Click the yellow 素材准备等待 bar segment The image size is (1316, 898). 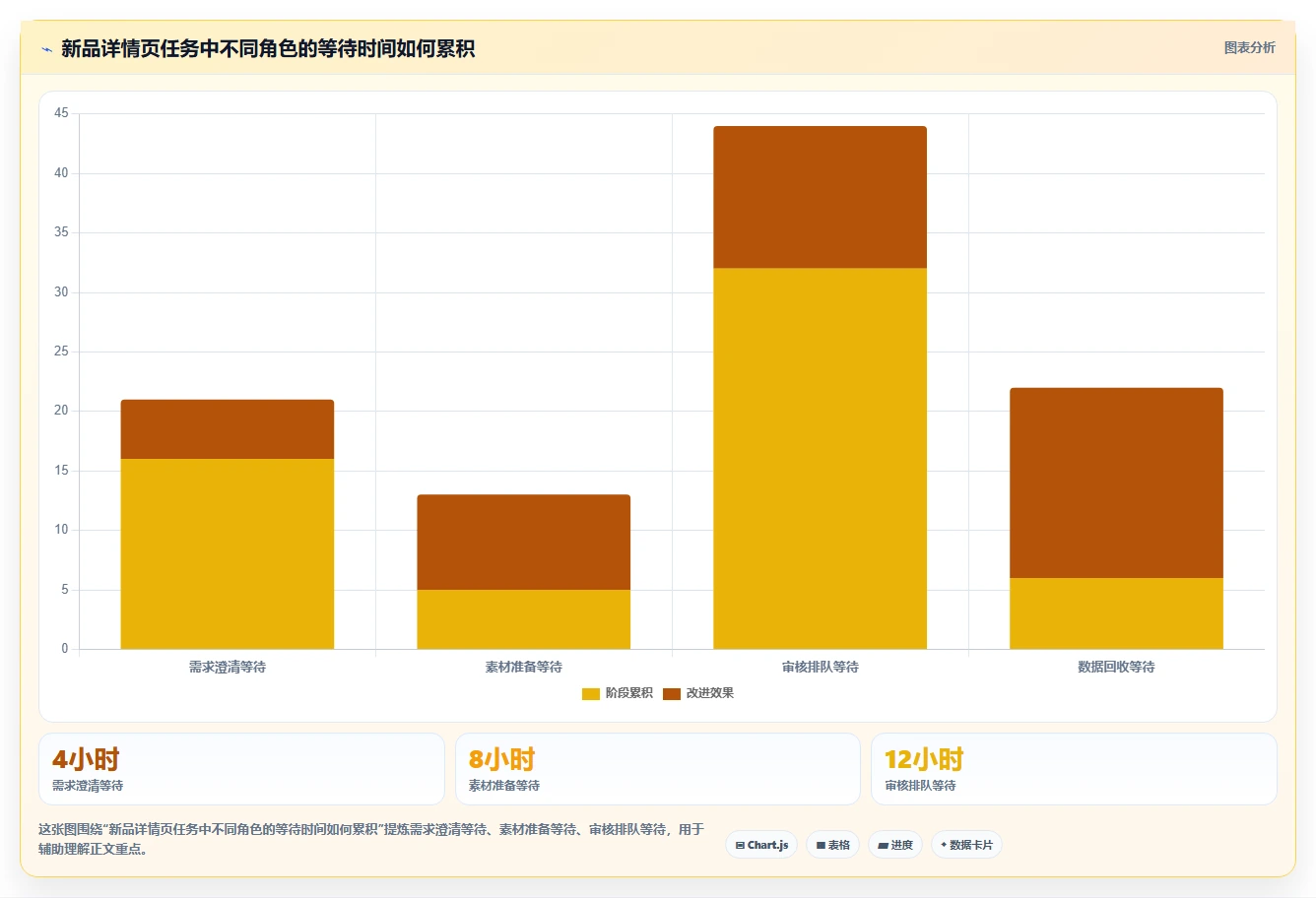tap(524, 619)
